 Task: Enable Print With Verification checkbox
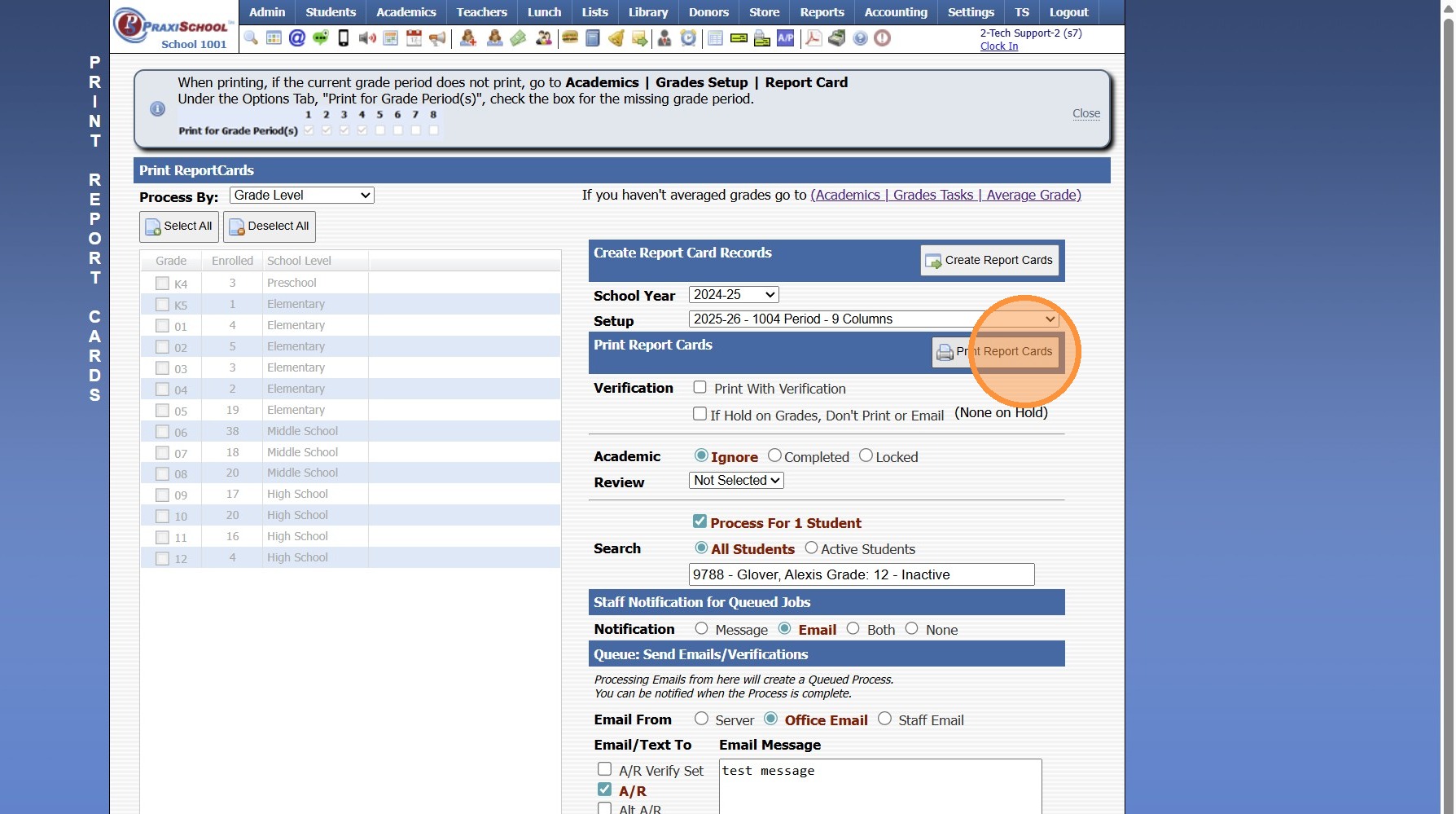click(x=699, y=388)
